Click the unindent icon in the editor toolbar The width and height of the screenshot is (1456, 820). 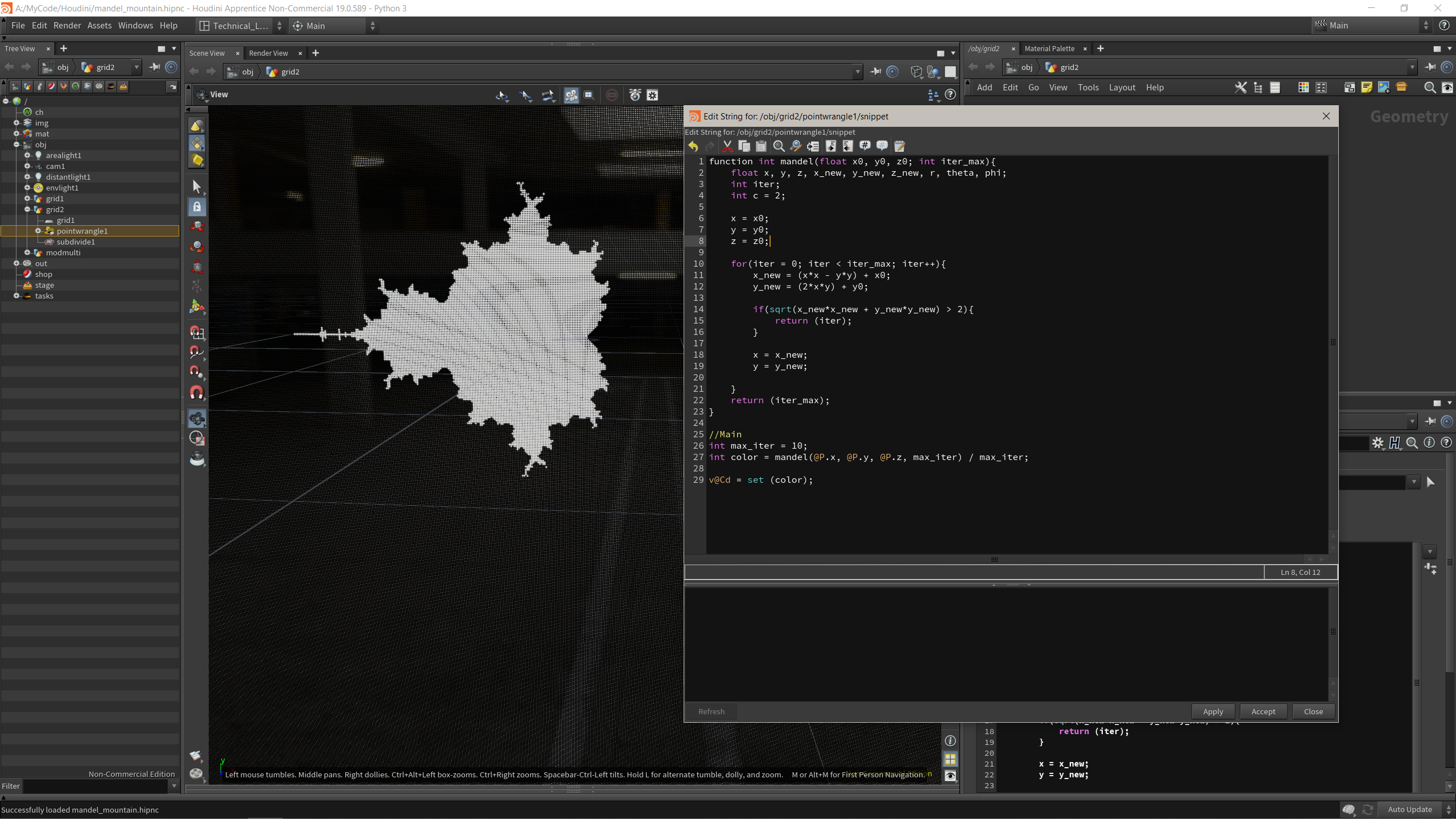(x=848, y=146)
